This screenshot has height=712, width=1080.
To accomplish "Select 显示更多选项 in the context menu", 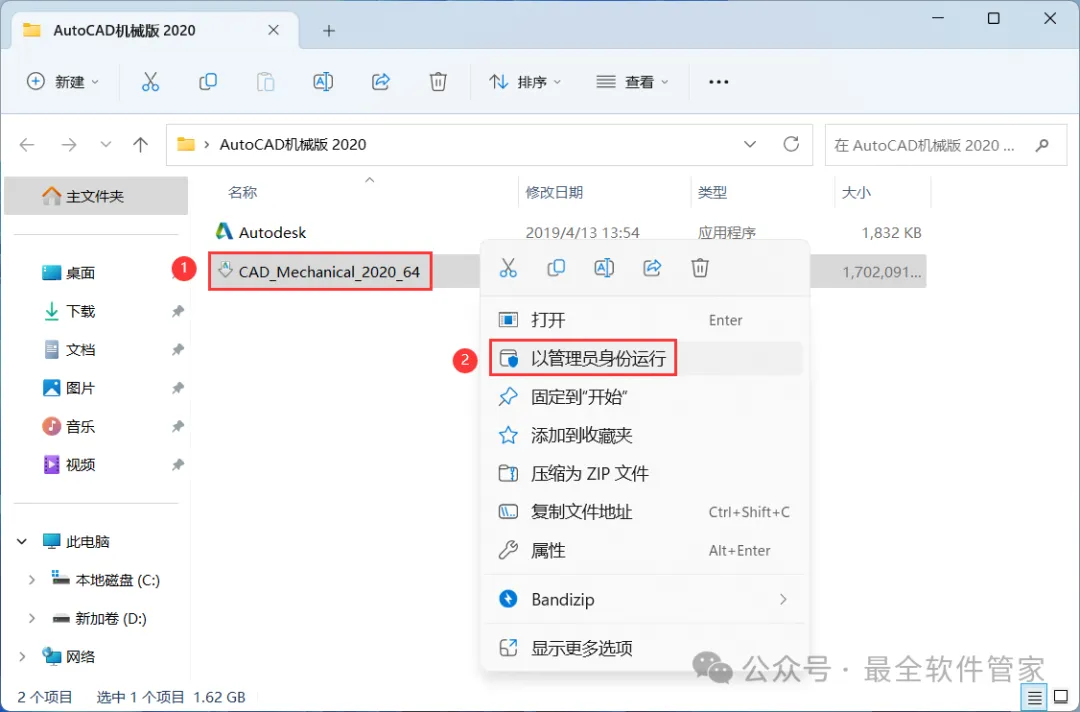I will (x=645, y=649).
